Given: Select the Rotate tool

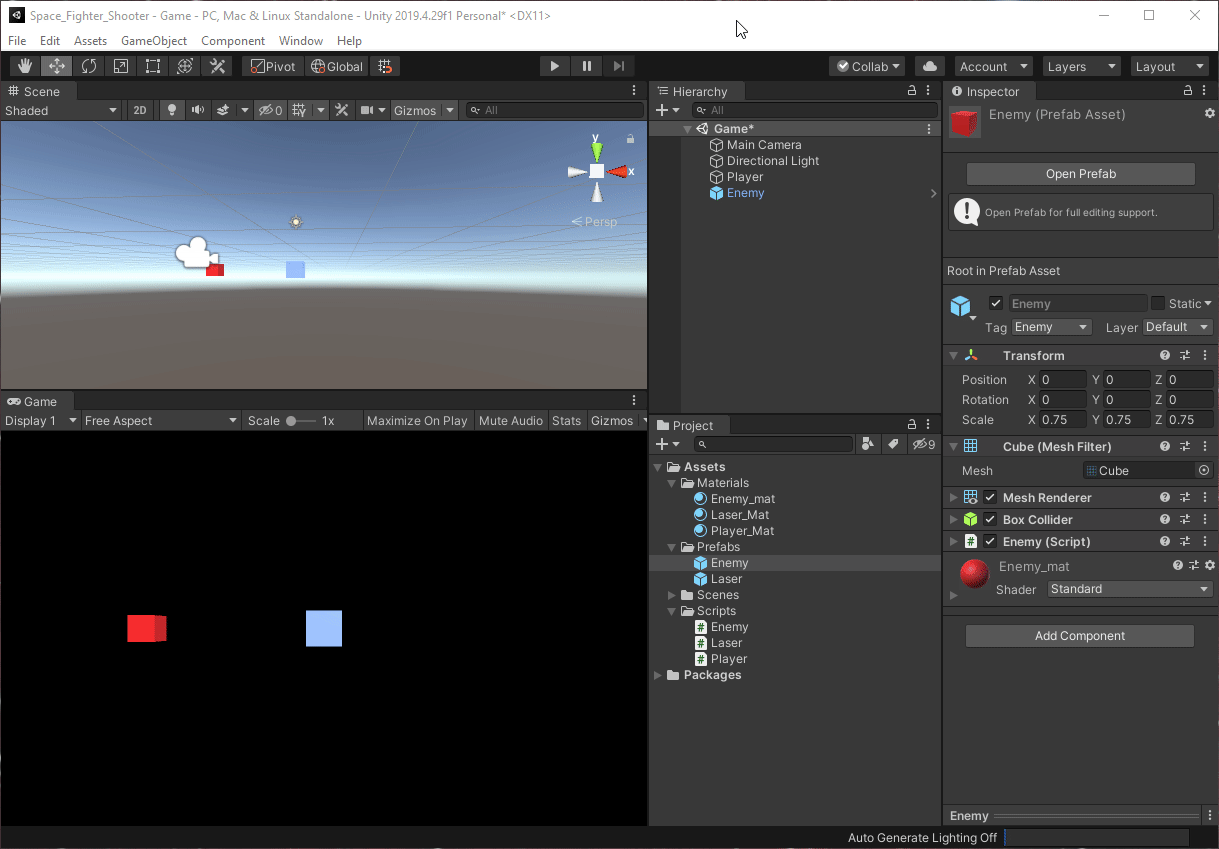Looking at the screenshot, I should (88, 66).
